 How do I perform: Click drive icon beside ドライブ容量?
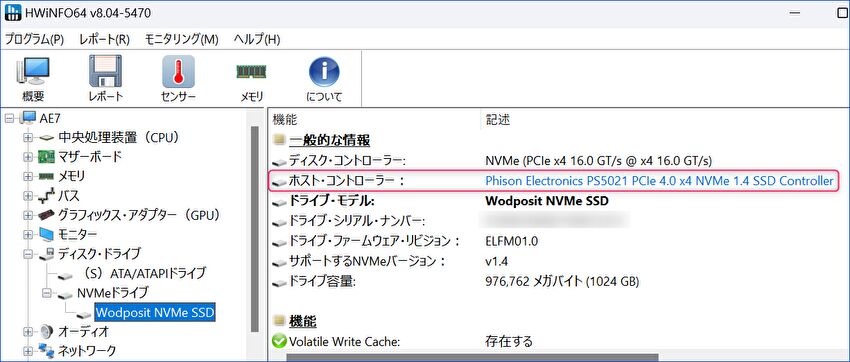tap(279, 283)
